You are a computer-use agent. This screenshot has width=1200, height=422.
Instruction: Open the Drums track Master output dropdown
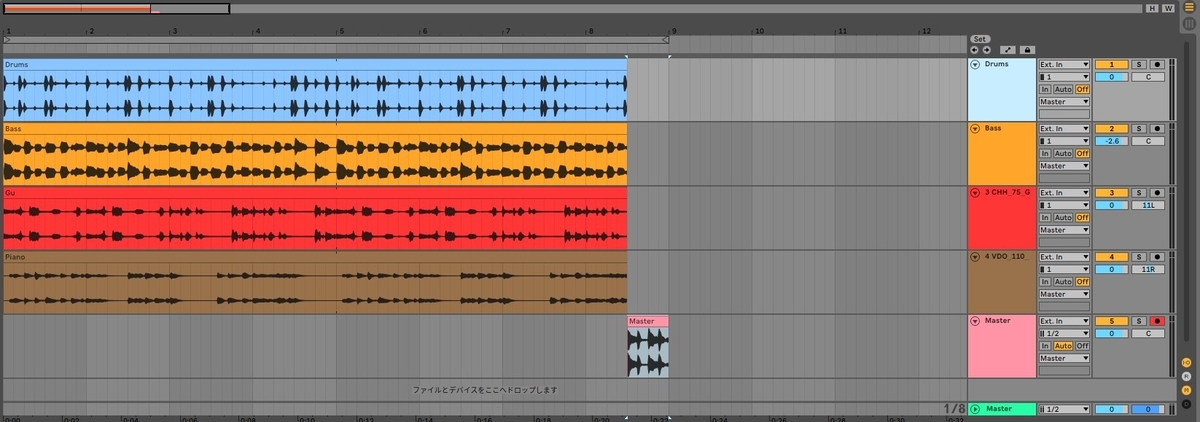click(1063, 101)
